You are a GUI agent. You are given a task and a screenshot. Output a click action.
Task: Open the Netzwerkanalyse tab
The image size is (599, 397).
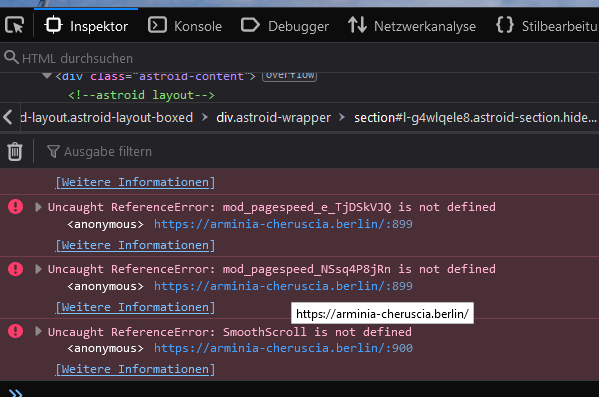click(412, 26)
